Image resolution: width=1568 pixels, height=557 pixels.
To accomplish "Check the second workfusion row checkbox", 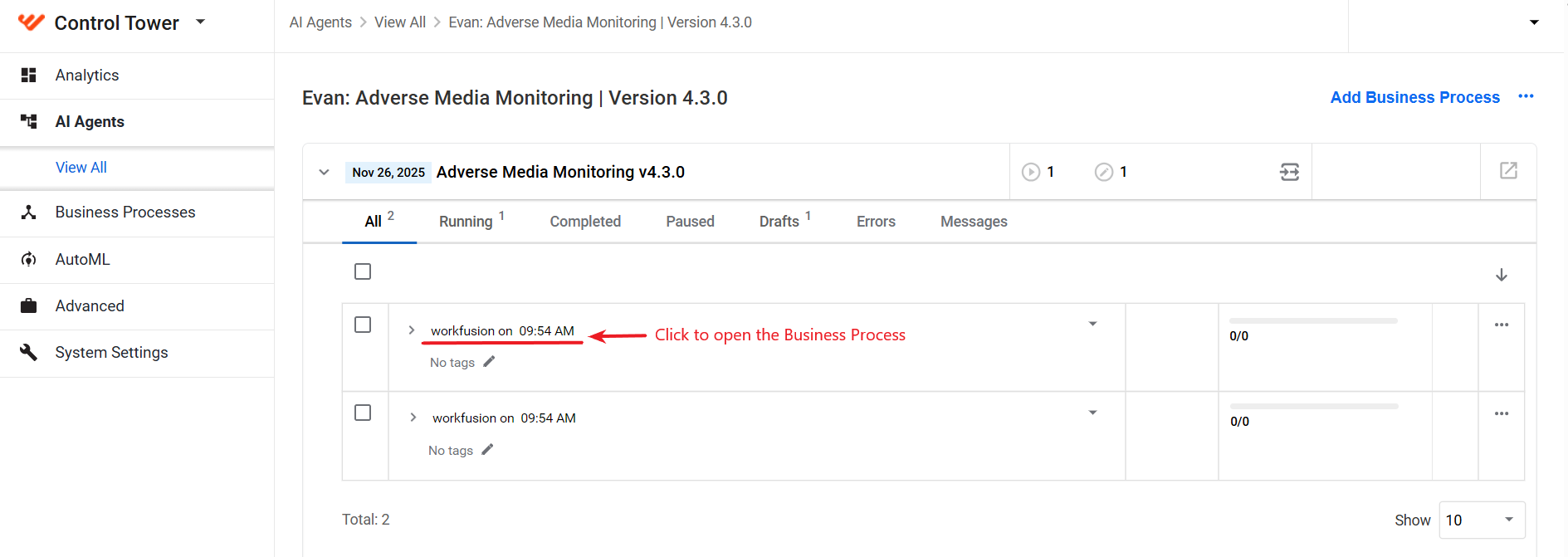I will pos(363,413).
